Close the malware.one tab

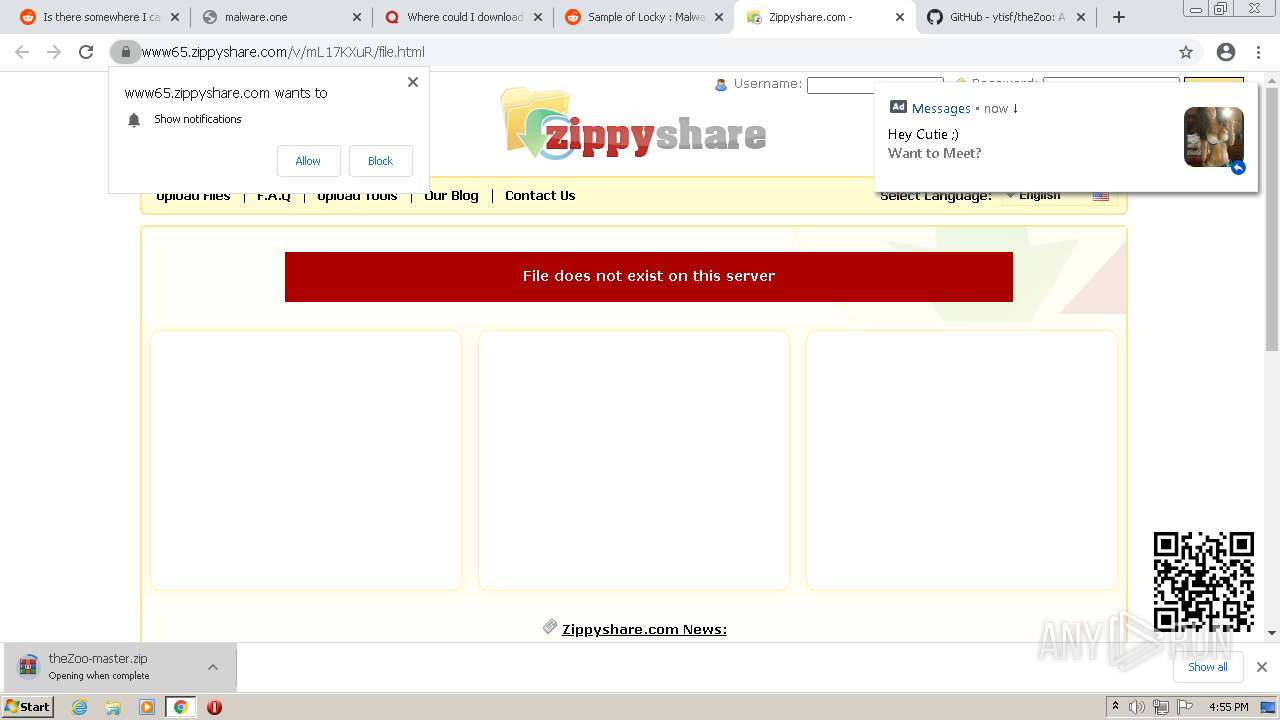point(357,17)
